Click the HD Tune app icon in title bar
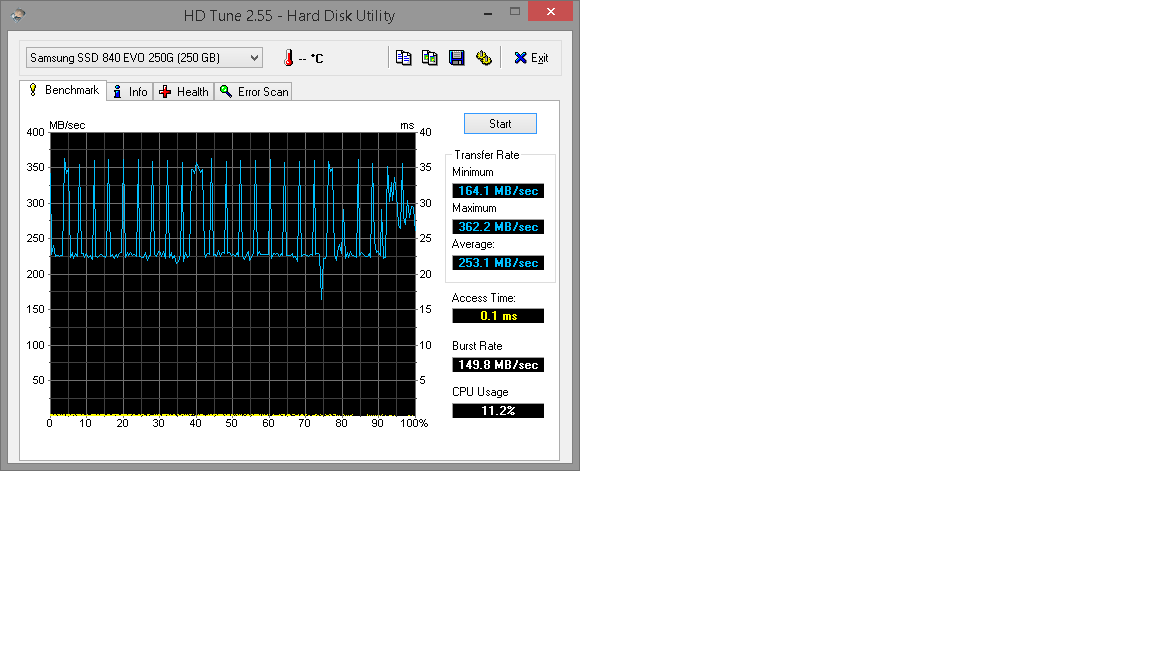Image resolution: width=1152 pixels, height=648 pixels. coord(18,15)
